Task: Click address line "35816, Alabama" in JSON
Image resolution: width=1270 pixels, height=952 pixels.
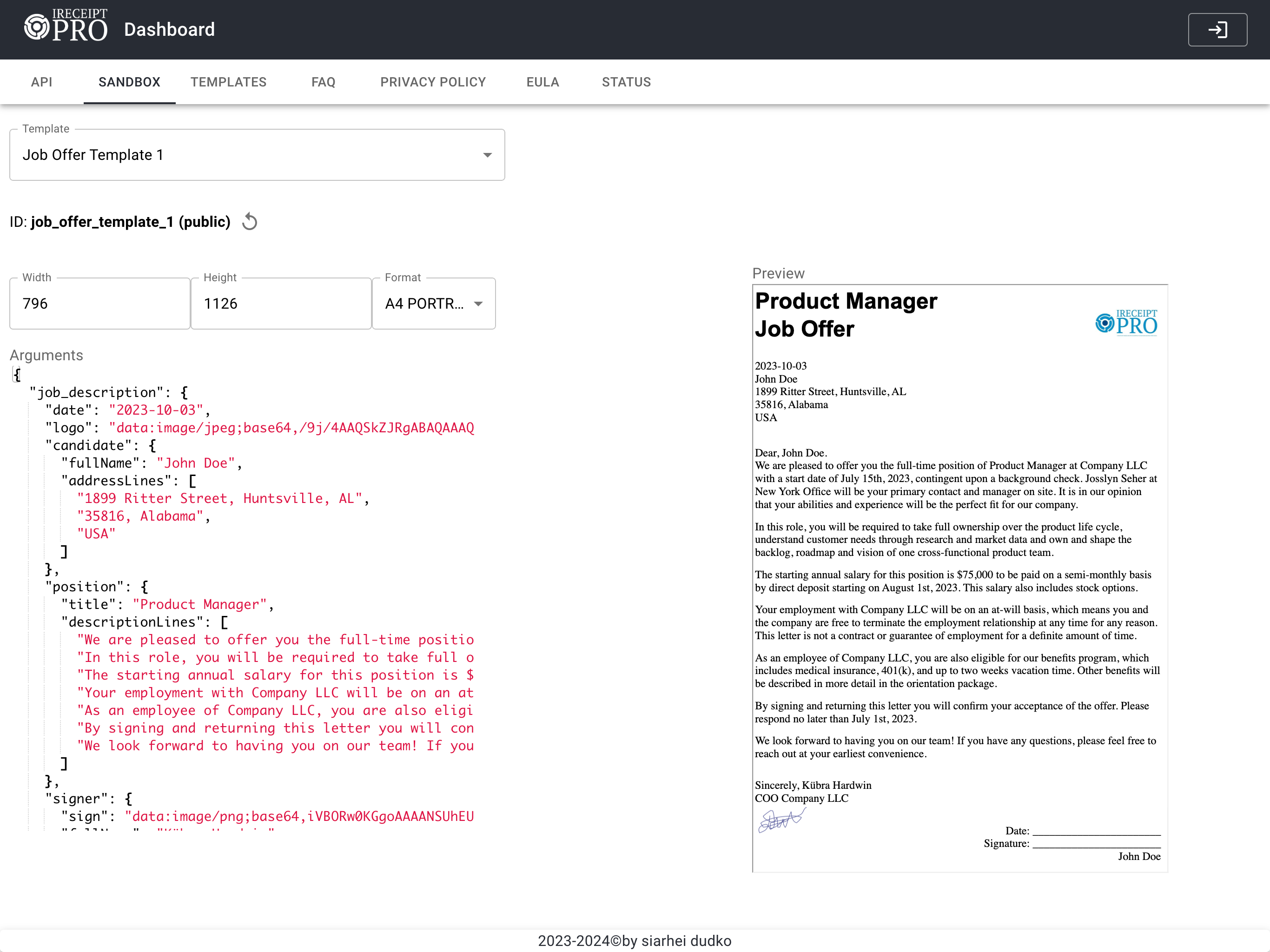Action: [140, 516]
